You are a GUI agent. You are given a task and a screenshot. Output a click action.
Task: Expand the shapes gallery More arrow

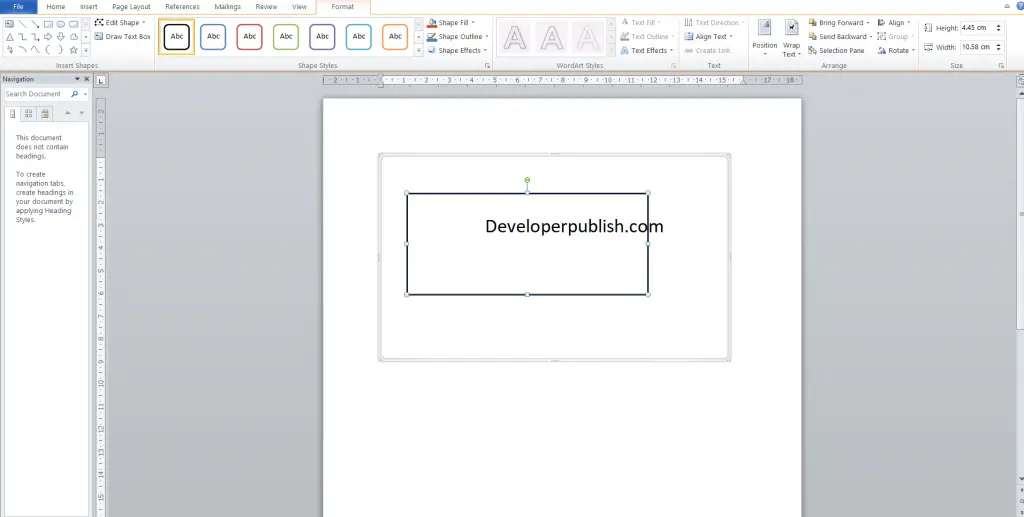86,50
